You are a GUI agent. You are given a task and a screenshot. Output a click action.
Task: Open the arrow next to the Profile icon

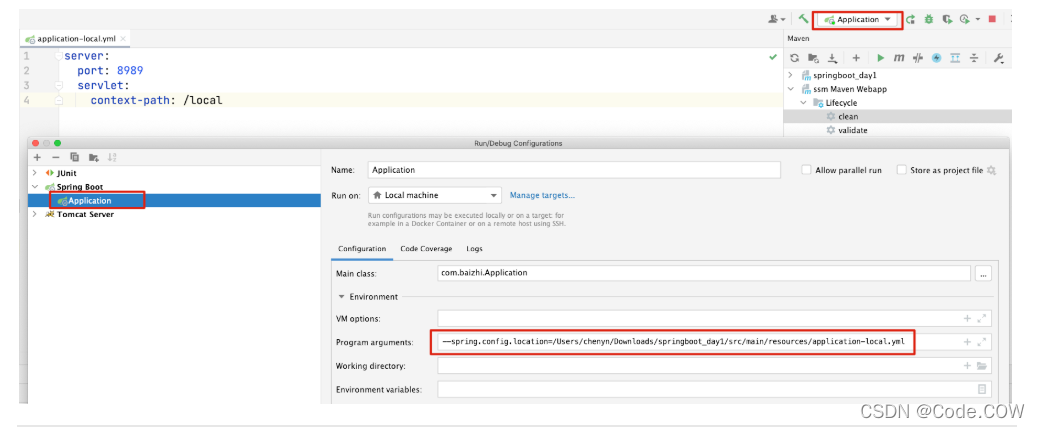click(x=978, y=20)
